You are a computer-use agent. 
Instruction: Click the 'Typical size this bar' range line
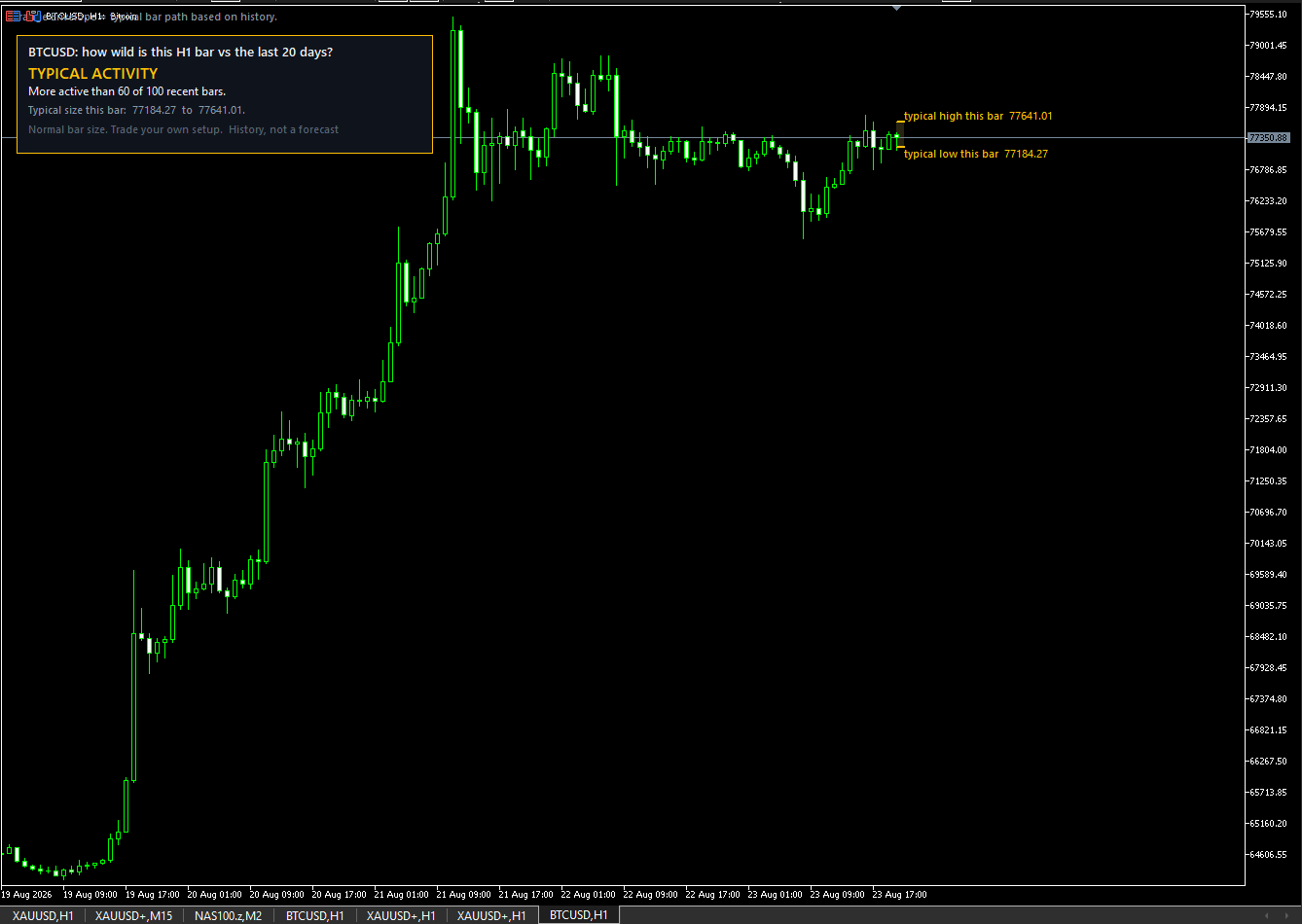[137, 110]
